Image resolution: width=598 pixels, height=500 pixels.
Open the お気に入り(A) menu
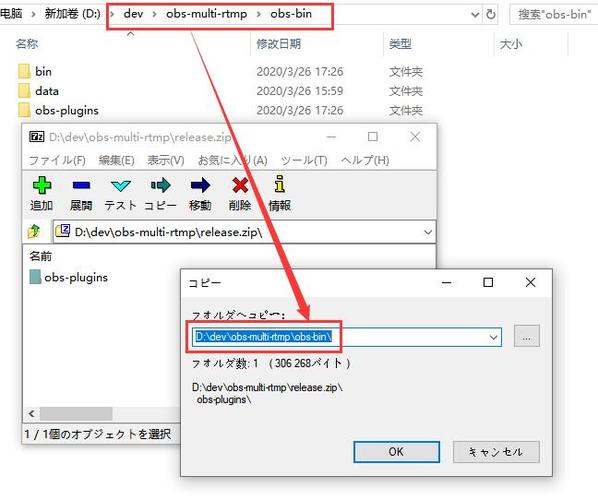232,160
